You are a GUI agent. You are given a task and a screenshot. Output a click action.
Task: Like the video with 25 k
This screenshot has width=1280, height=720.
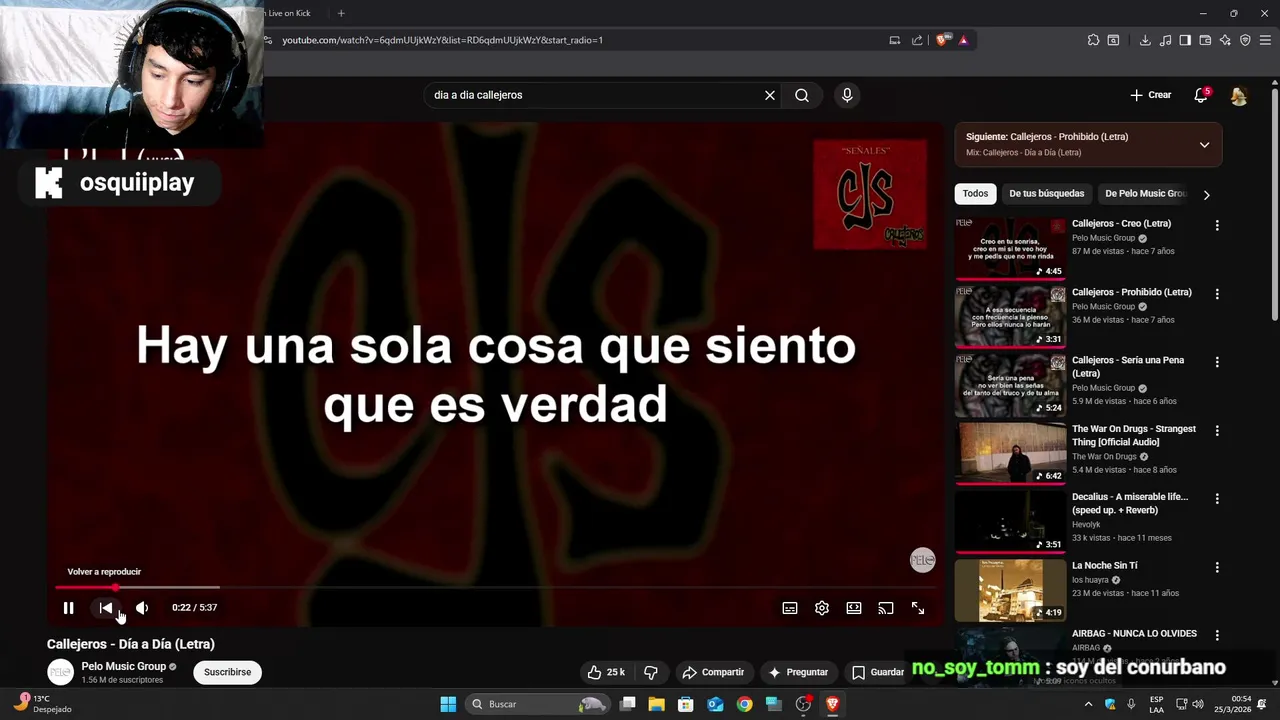tap(606, 672)
